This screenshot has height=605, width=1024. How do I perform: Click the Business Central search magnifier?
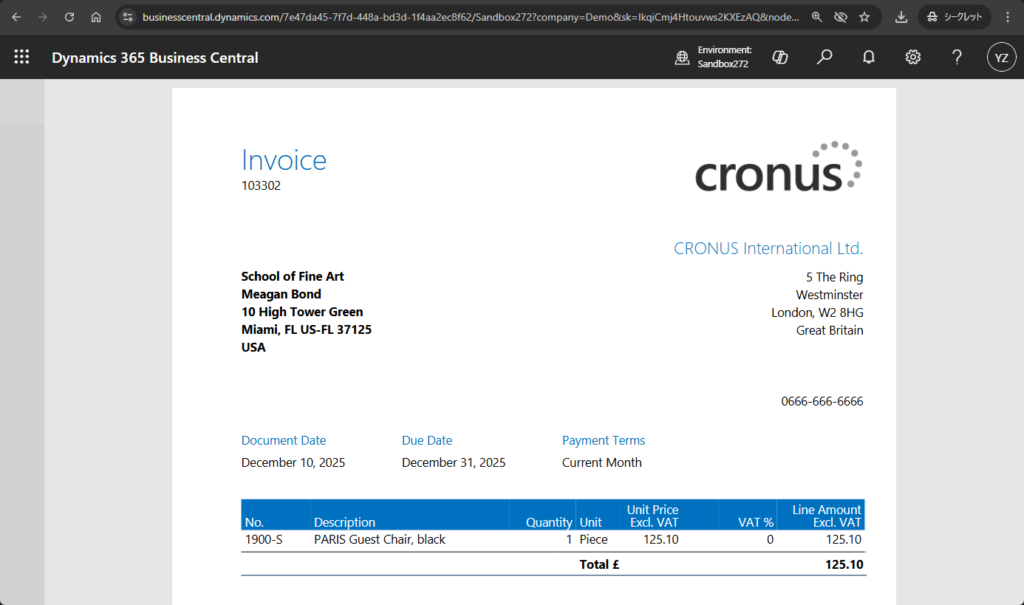pos(824,57)
